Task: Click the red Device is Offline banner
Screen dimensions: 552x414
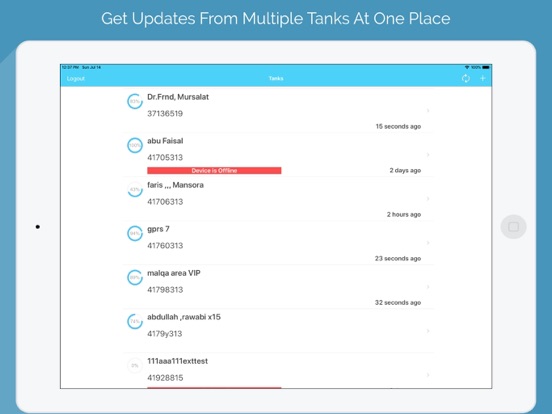Action: click(214, 170)
